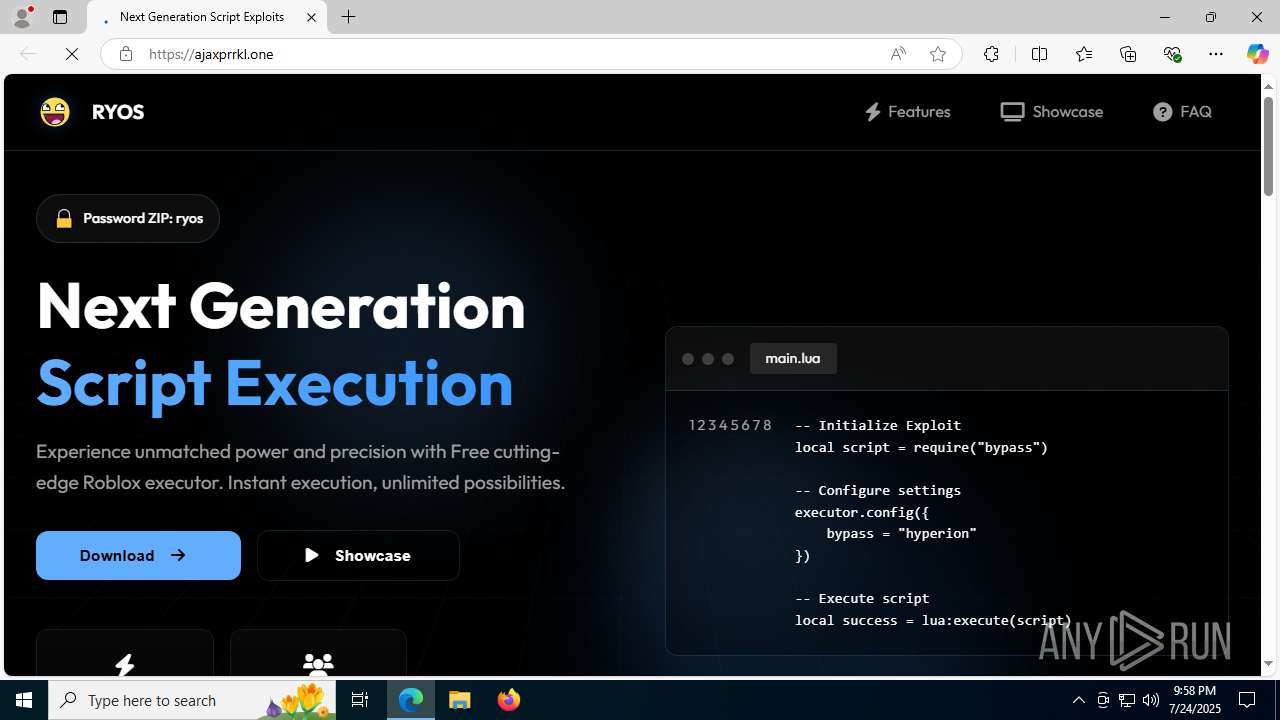Show hidden tray icons
The height and width of the screenshot is (720, 1280).
(x=1078, y=700)
